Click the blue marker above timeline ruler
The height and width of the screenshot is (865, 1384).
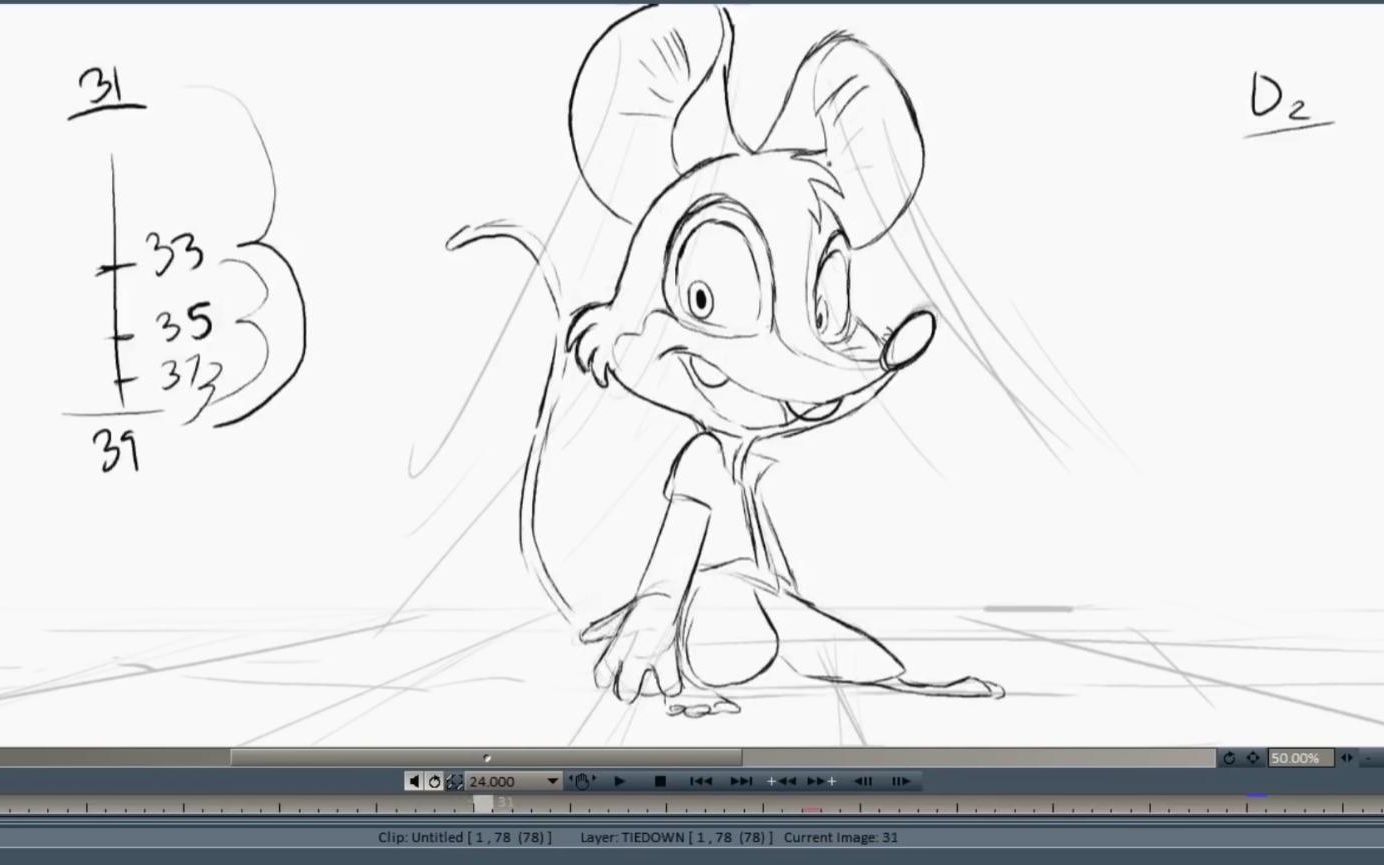[1257, 797]
